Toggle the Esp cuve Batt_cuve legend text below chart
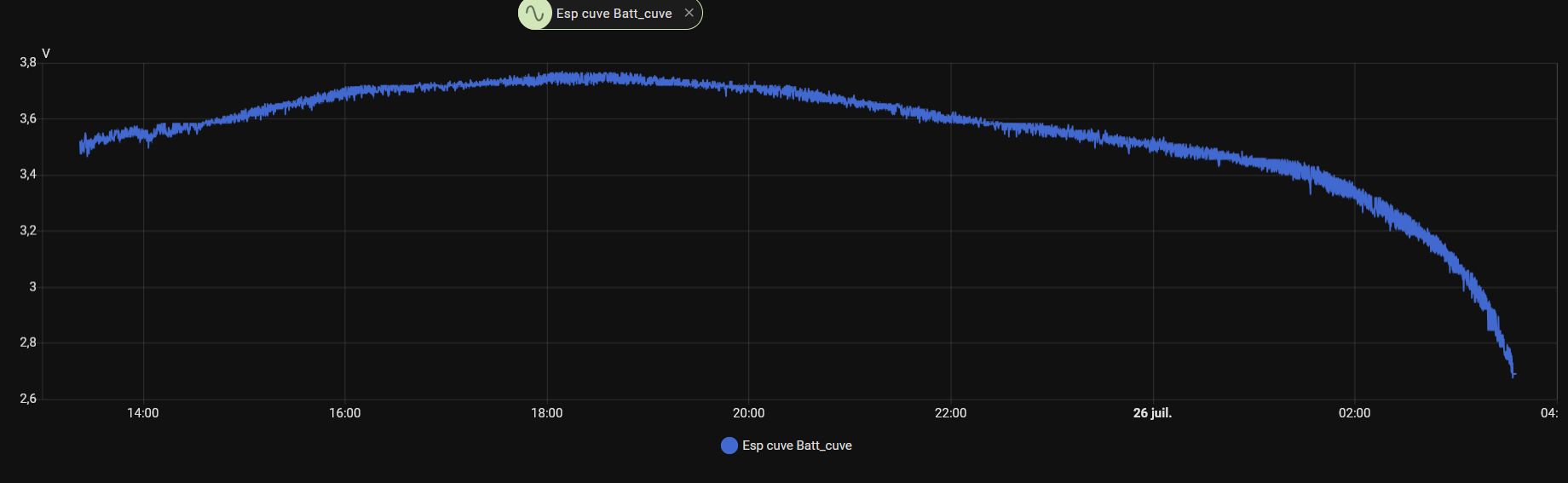This screenshot has width=1568, height=483. tap(797, 446)
